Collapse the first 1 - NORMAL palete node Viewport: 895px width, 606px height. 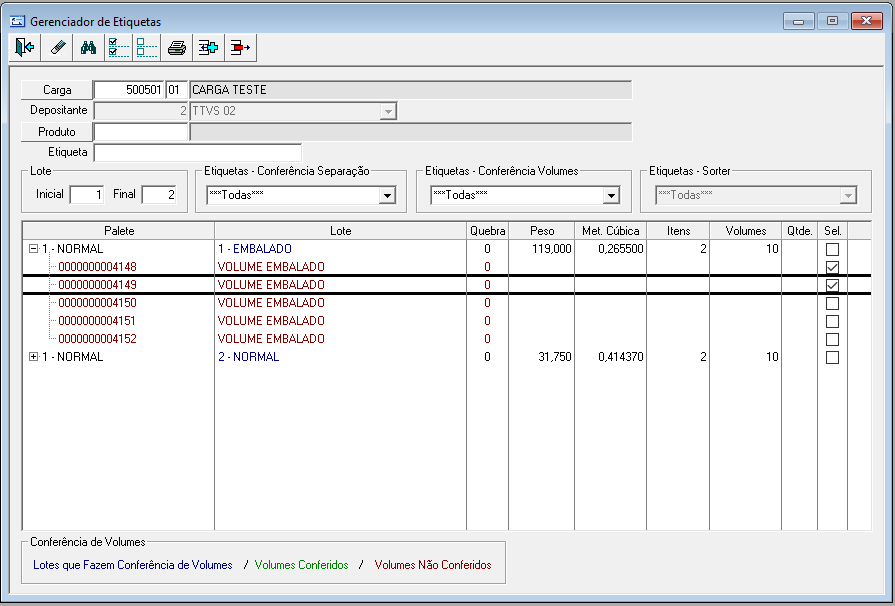34,249
